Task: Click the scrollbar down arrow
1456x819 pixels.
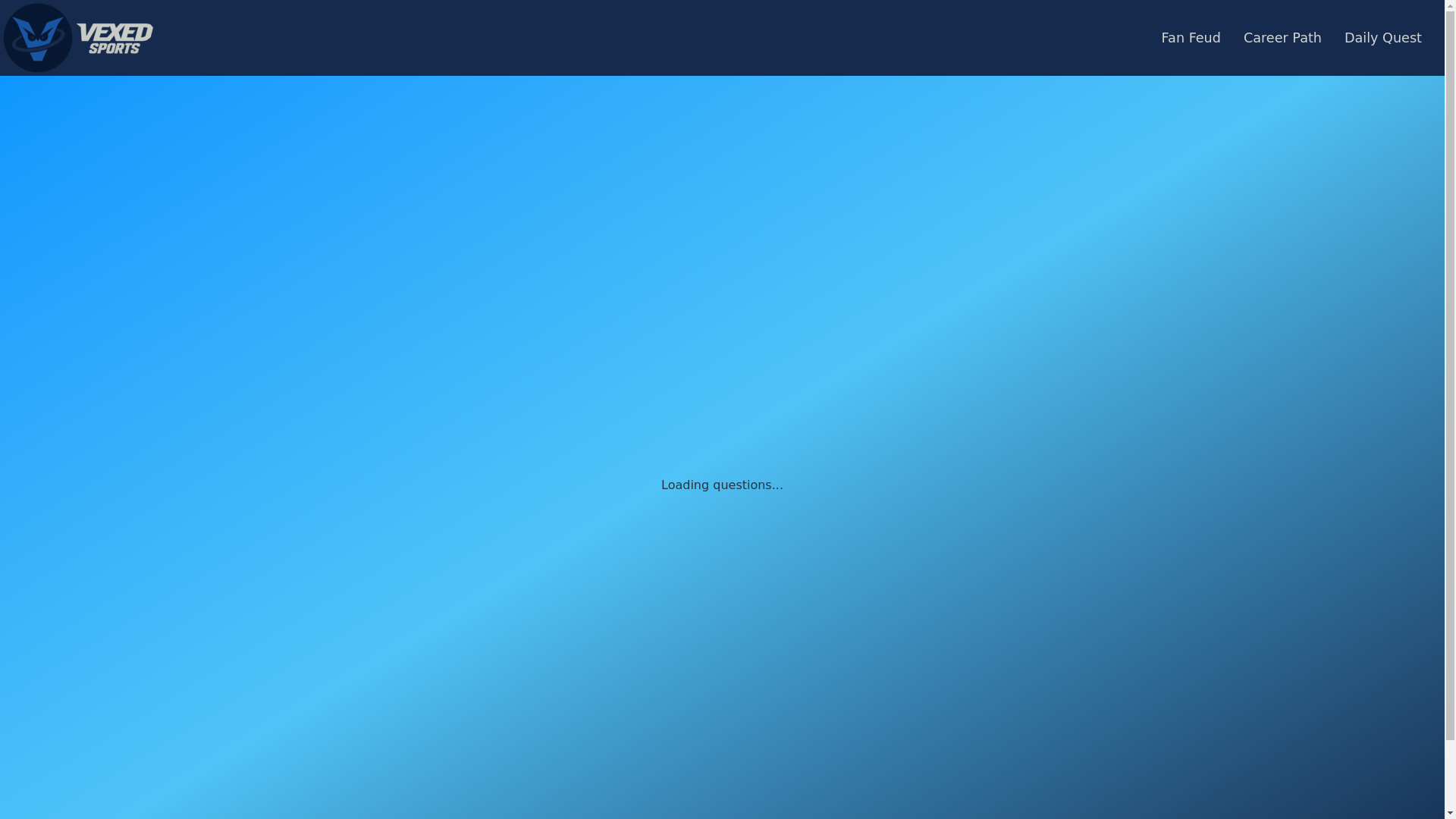Action: [1450, 813]
